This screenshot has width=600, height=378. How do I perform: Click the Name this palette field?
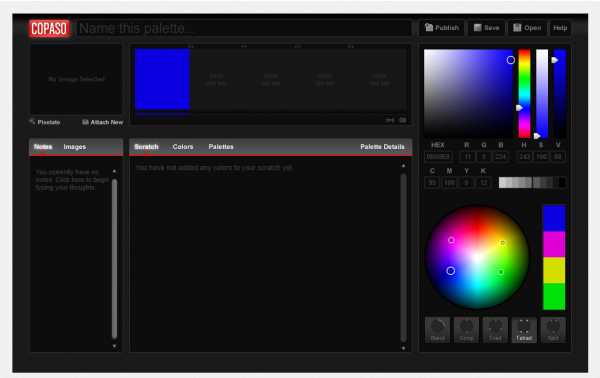(245, 28)
